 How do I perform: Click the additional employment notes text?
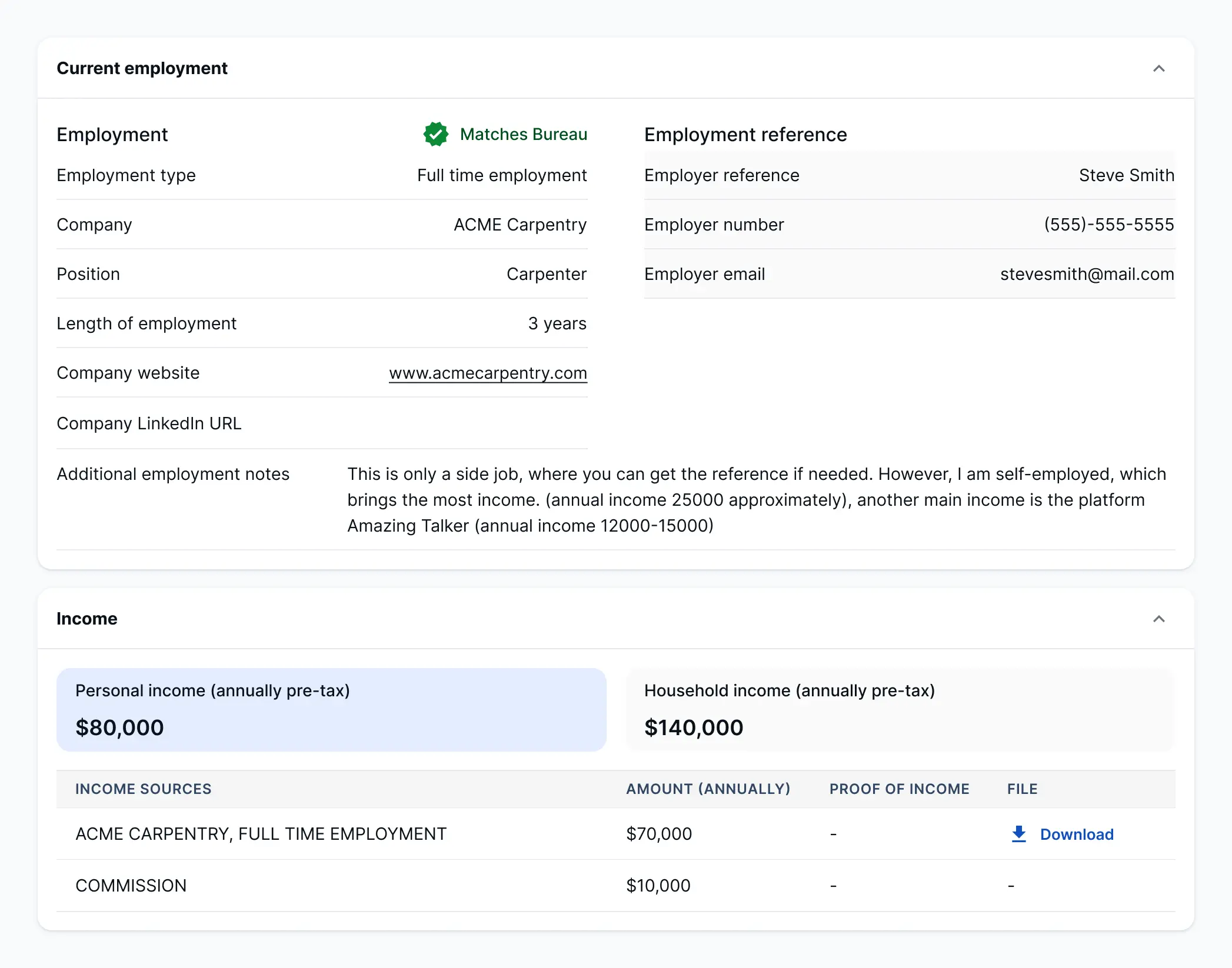click(x=756, y=500)
